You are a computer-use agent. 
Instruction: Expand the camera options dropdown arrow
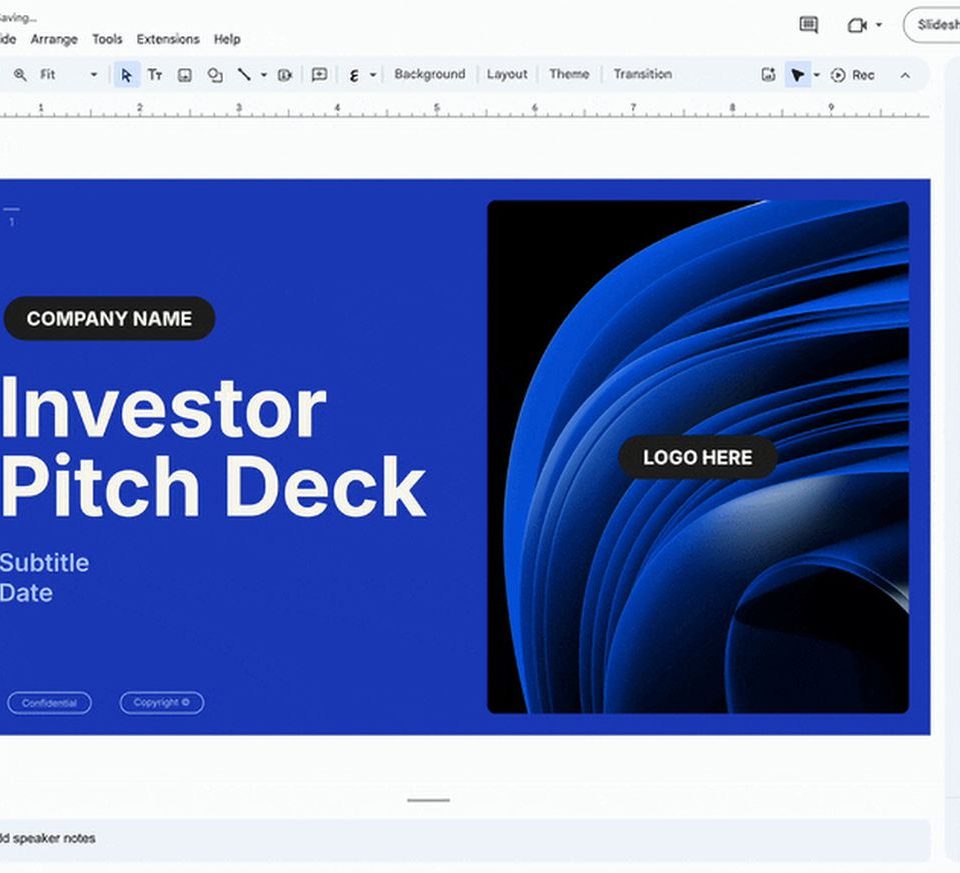(879, 25)
